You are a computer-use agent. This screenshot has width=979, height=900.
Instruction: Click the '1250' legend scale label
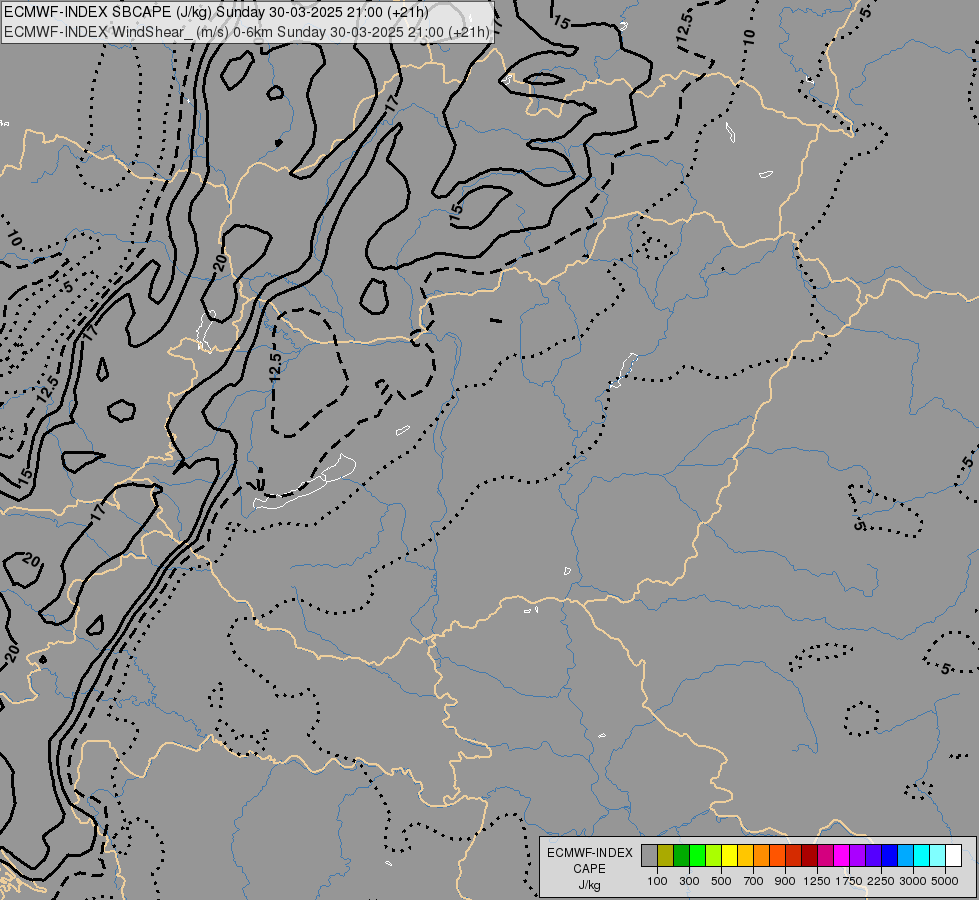point(817,881)
